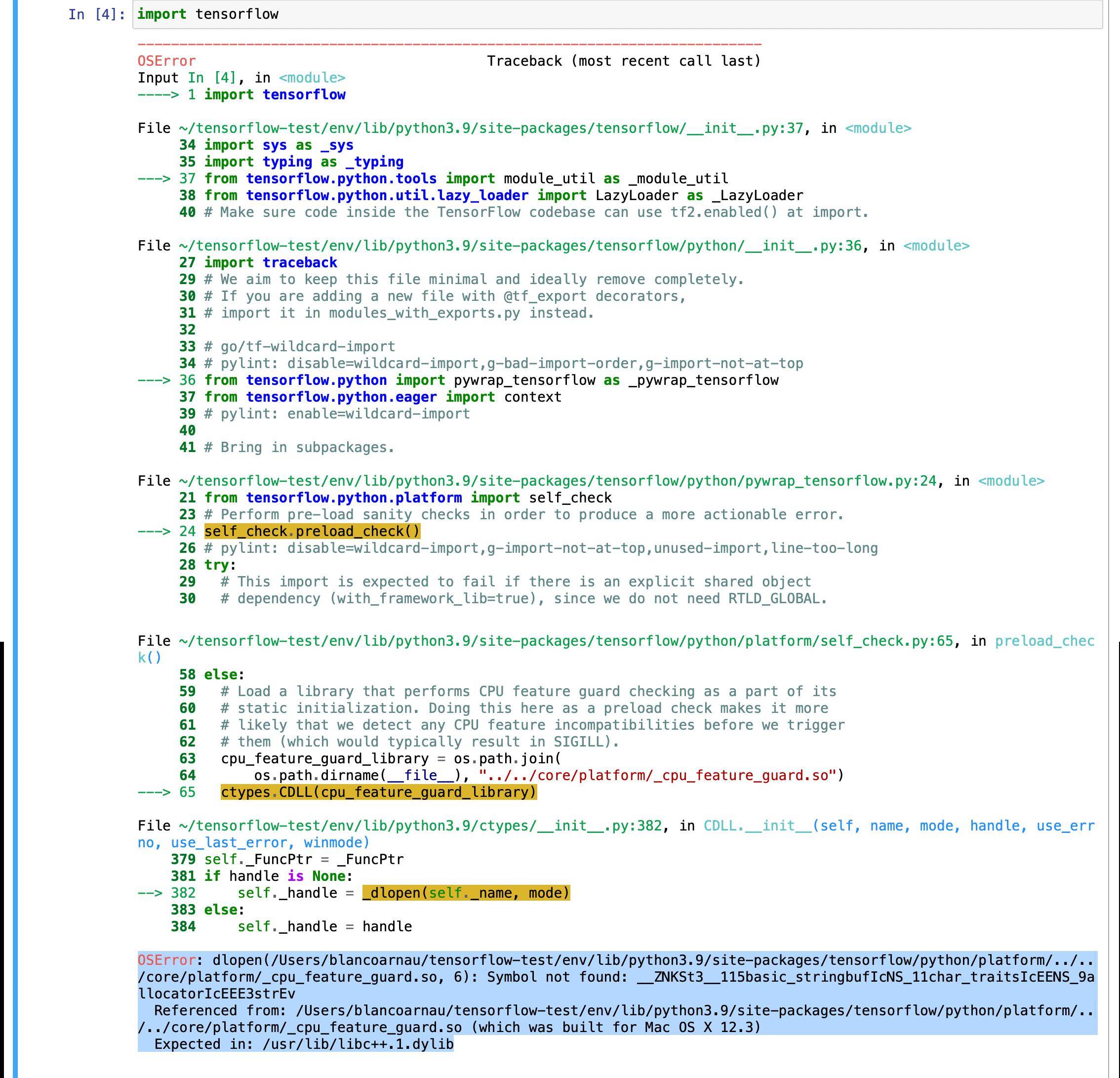Click 'Symbol not found' in final error message
The height and width of the screenshot is (1078, 1120).
[553, 977]
